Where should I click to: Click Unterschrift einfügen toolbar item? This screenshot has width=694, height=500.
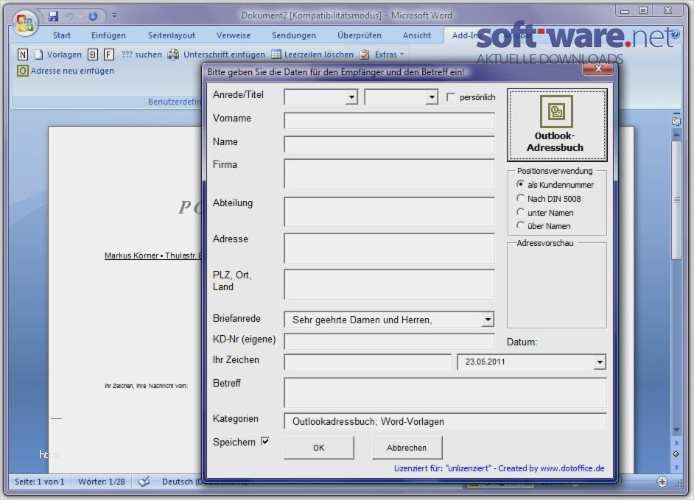(217, 54)
